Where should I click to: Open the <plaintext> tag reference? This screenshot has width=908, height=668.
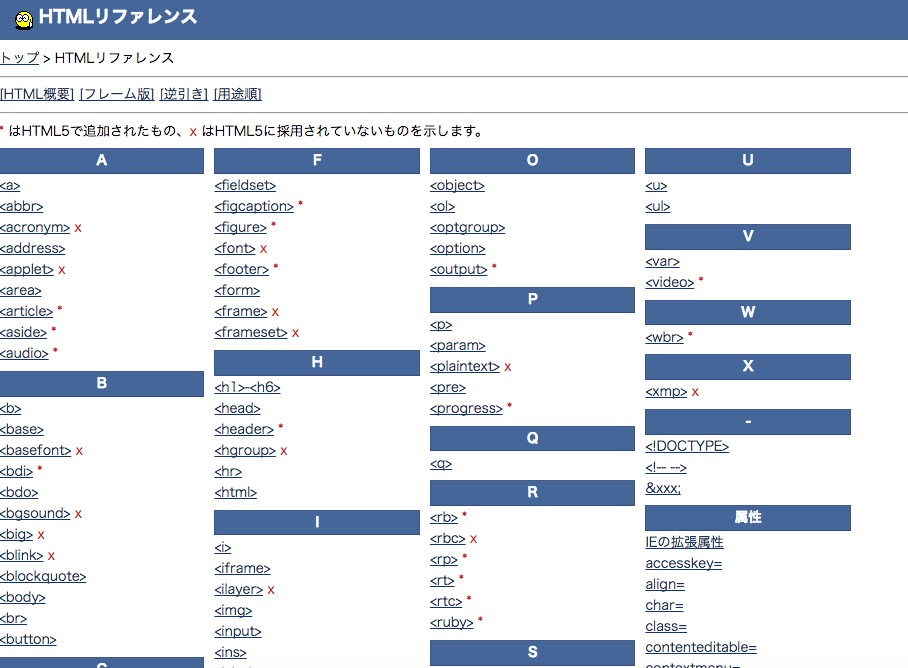pyautogui.click(x=464, y=366)
